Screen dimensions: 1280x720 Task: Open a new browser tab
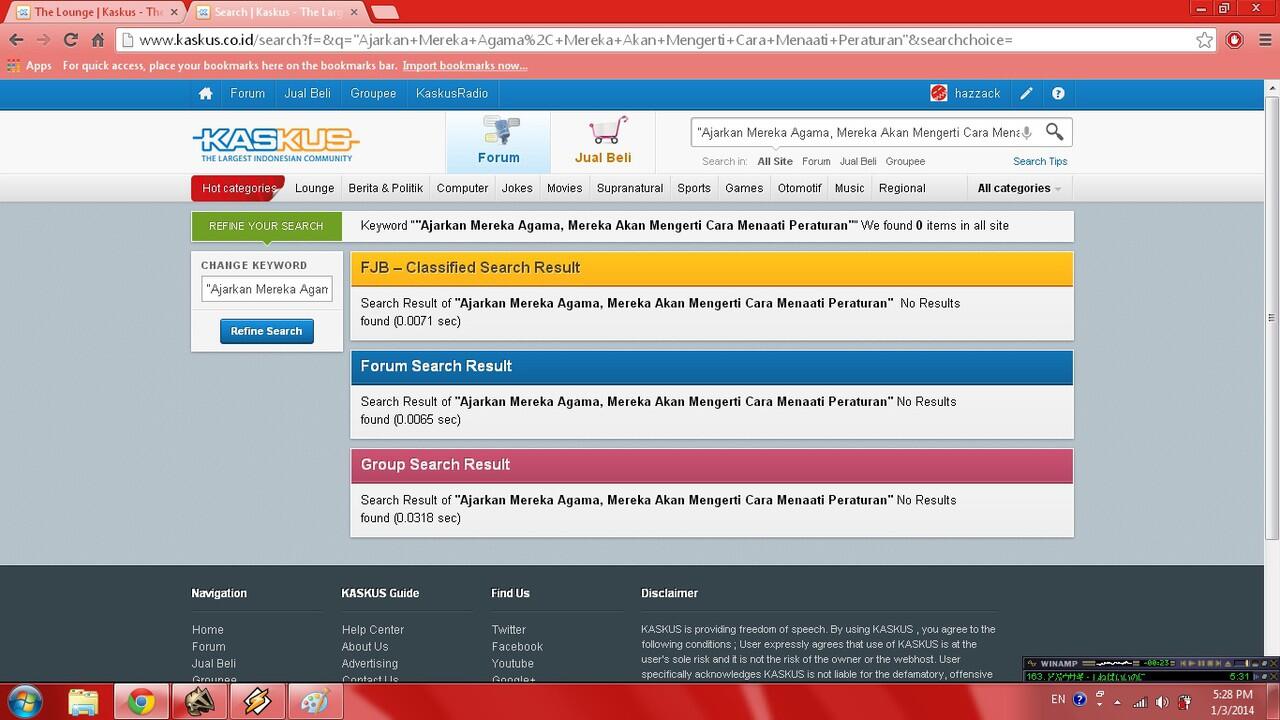(x=384, y=12)
